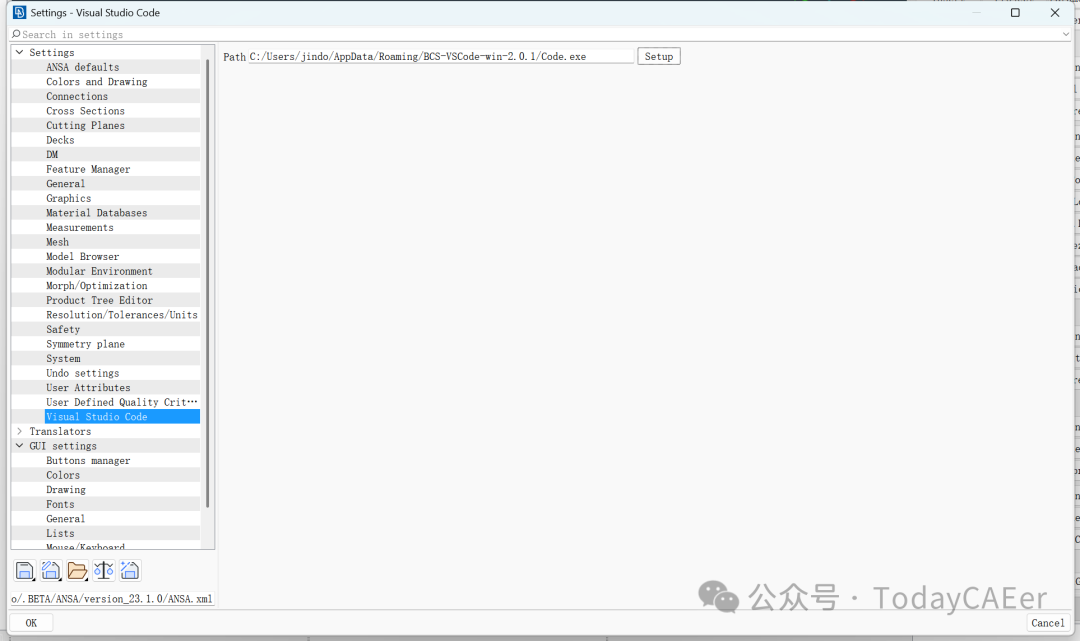Viewport: 1080px width, 641px height.
Task: Select the Decks tree item
Action: point(60,140)
